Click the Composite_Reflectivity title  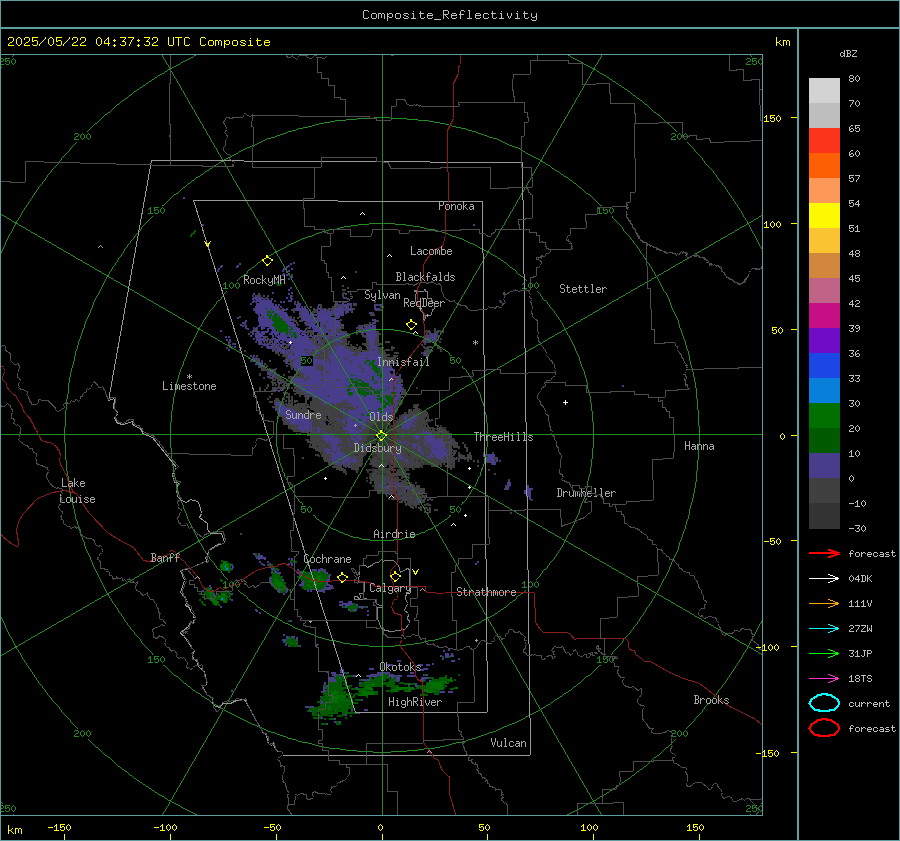[x=449, y=15]
